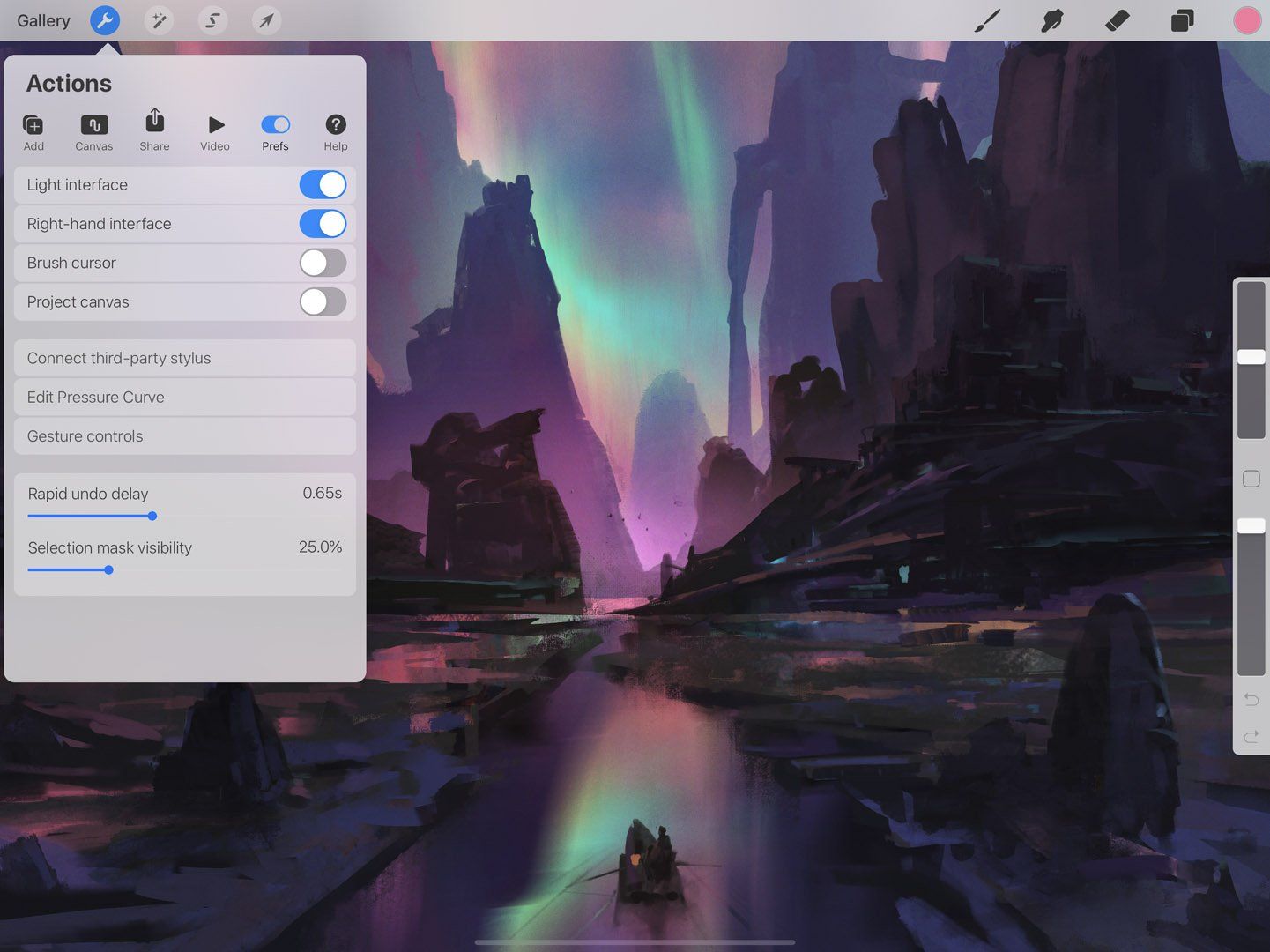Open Gesture controls settings

coord(184,435)
